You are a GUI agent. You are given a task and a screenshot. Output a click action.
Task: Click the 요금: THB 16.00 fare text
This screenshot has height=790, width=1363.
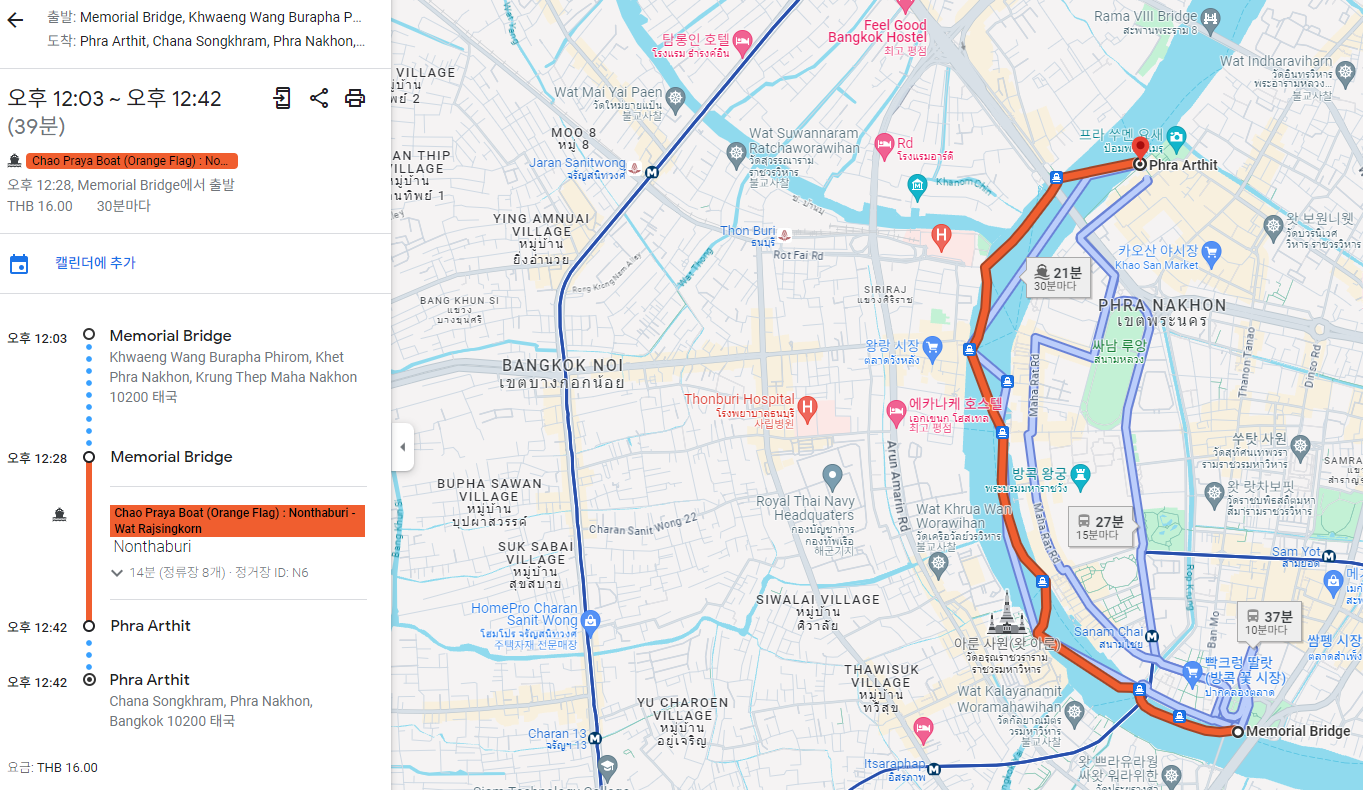pyautogui.click(x=53, y=768)
